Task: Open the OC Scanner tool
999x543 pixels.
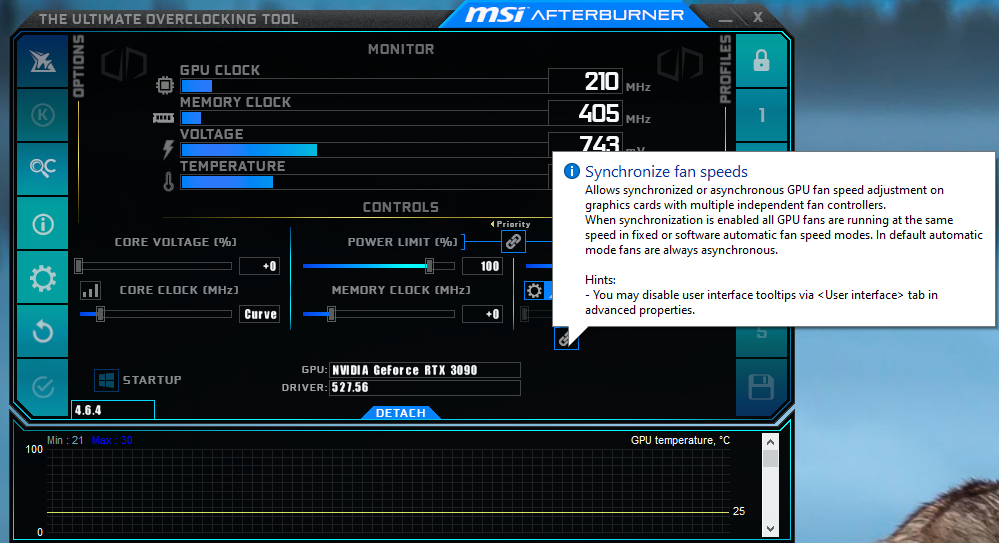Action: (42, 168)
